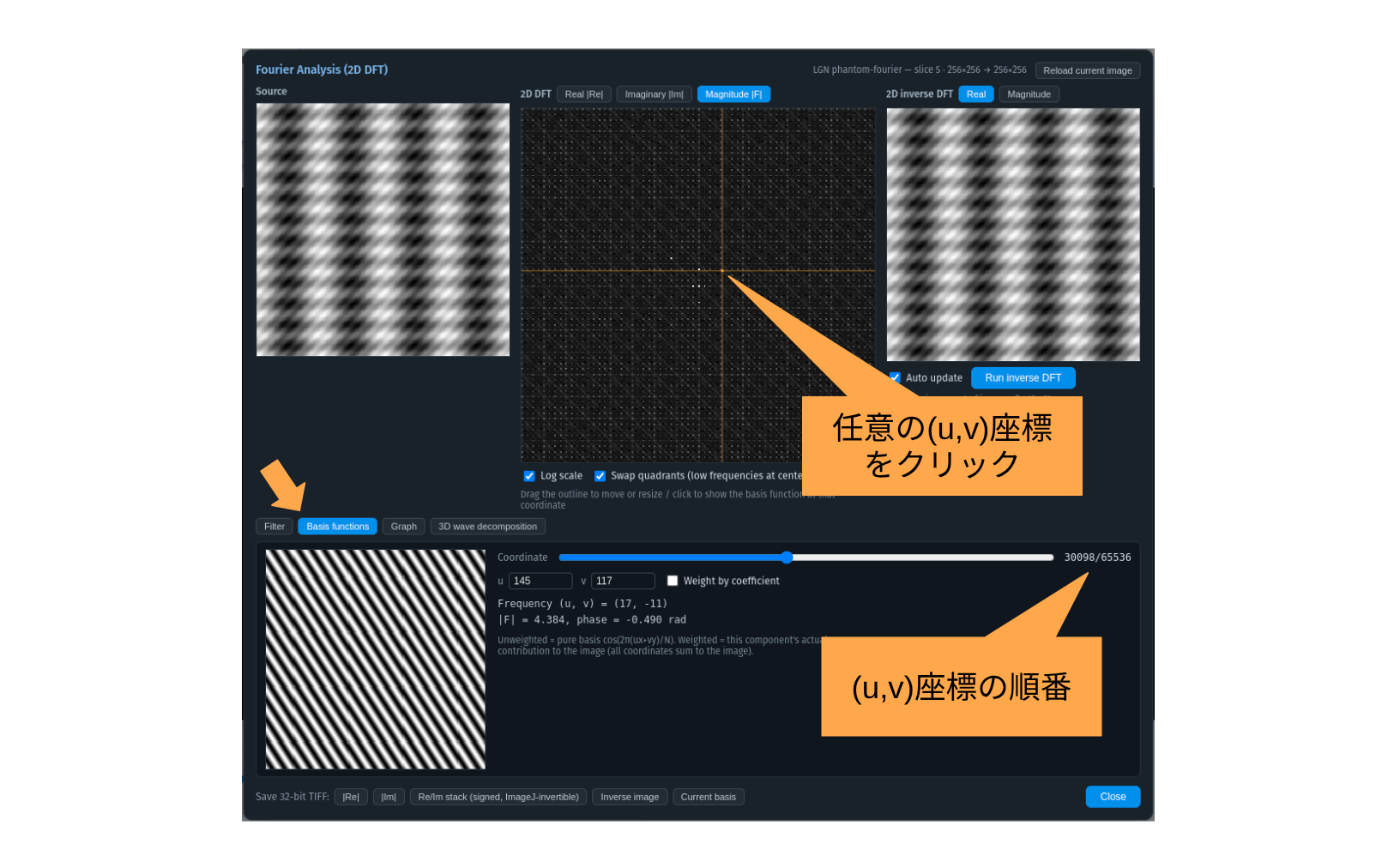Click the 2D DFT magnitude spectrum image

(x=697, y=285)
